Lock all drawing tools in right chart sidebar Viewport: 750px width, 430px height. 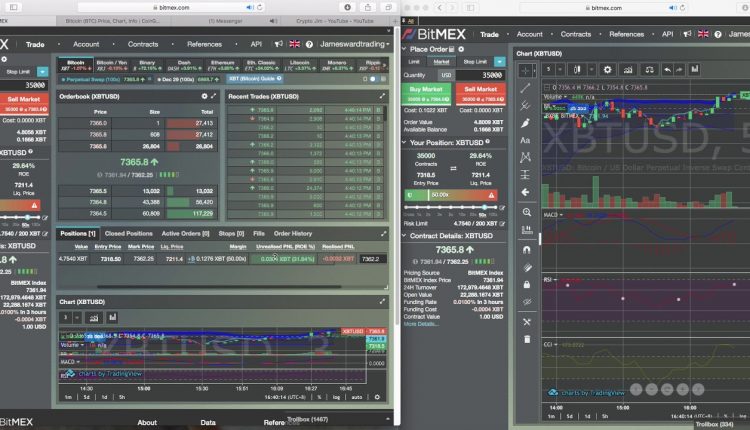pos(527,285)
